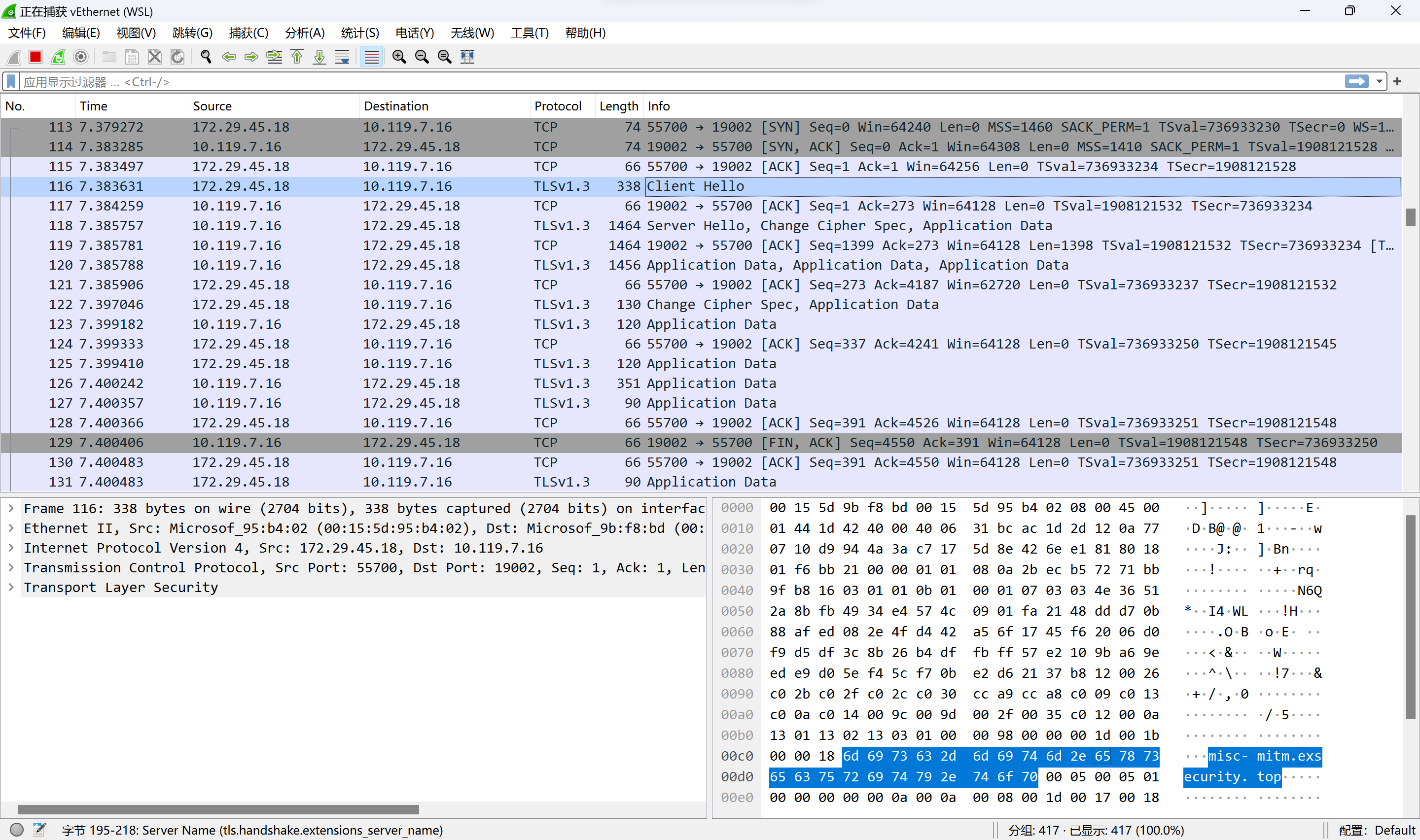Select packet 129 FIN, ACK row

701,443
